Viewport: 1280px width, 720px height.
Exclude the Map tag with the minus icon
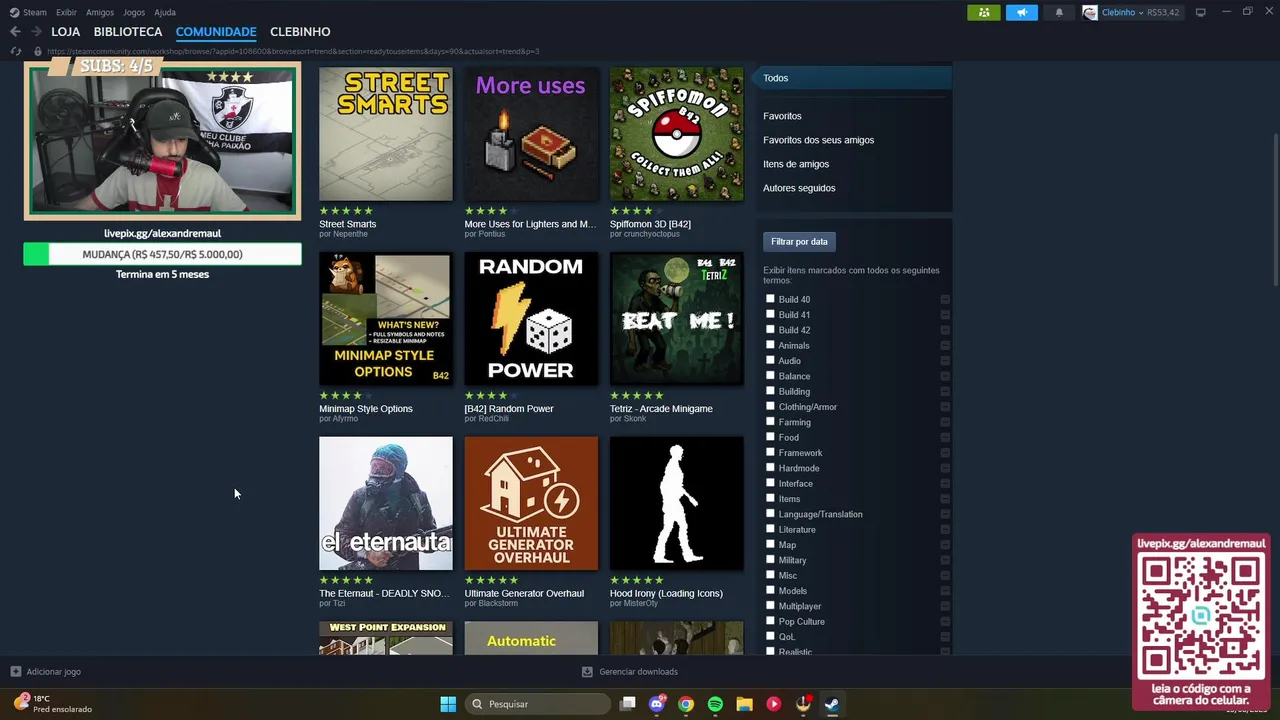coord(945,545)
